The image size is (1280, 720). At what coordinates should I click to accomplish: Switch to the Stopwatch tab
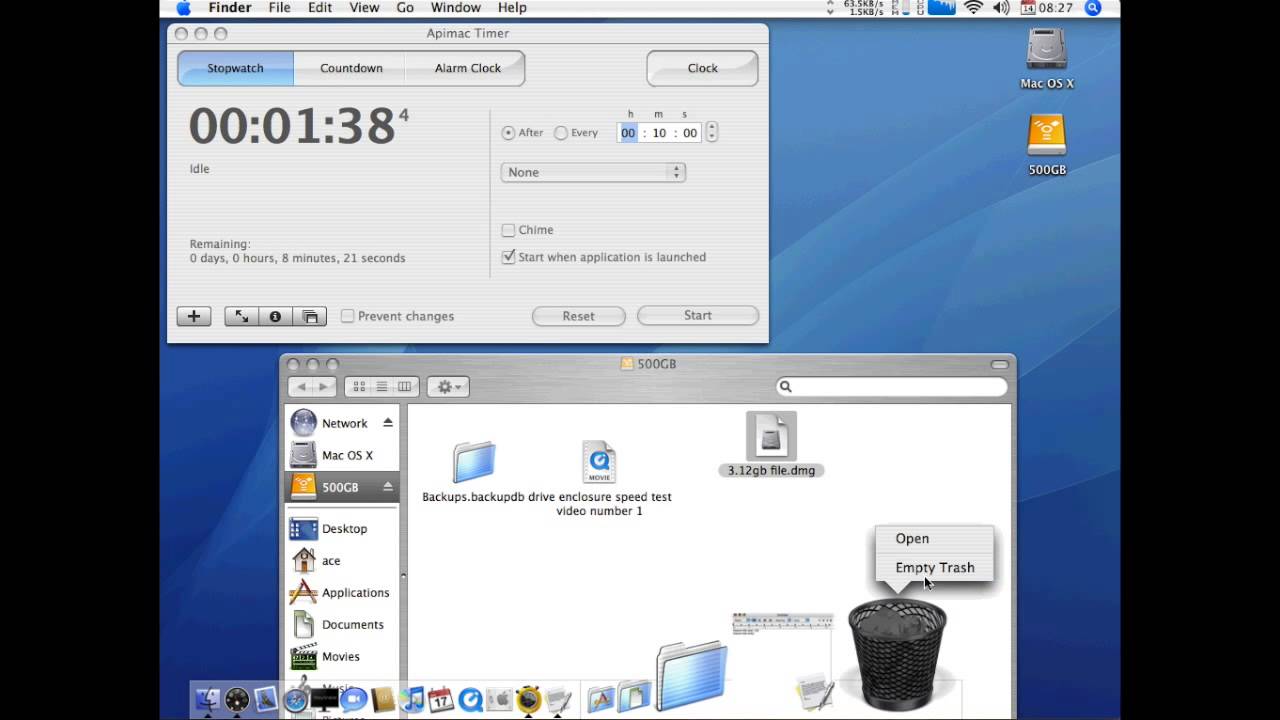[235, 68]
